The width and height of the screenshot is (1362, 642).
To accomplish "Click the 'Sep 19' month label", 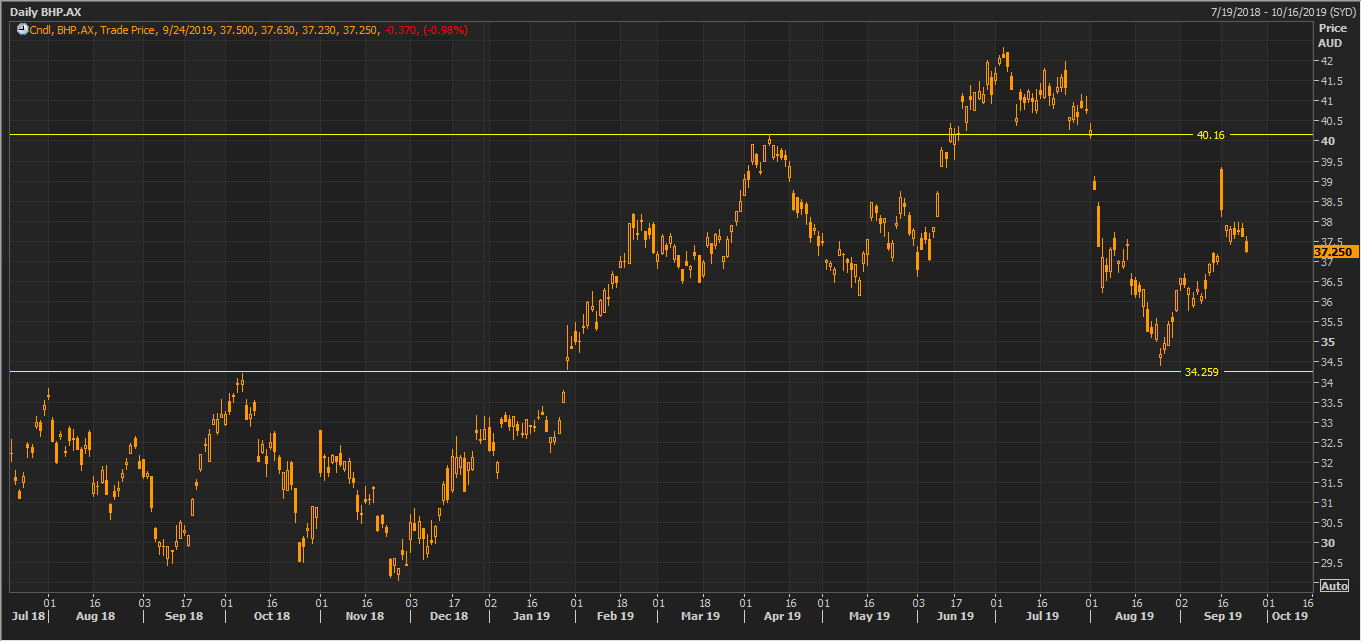I will coord(1223,616).
